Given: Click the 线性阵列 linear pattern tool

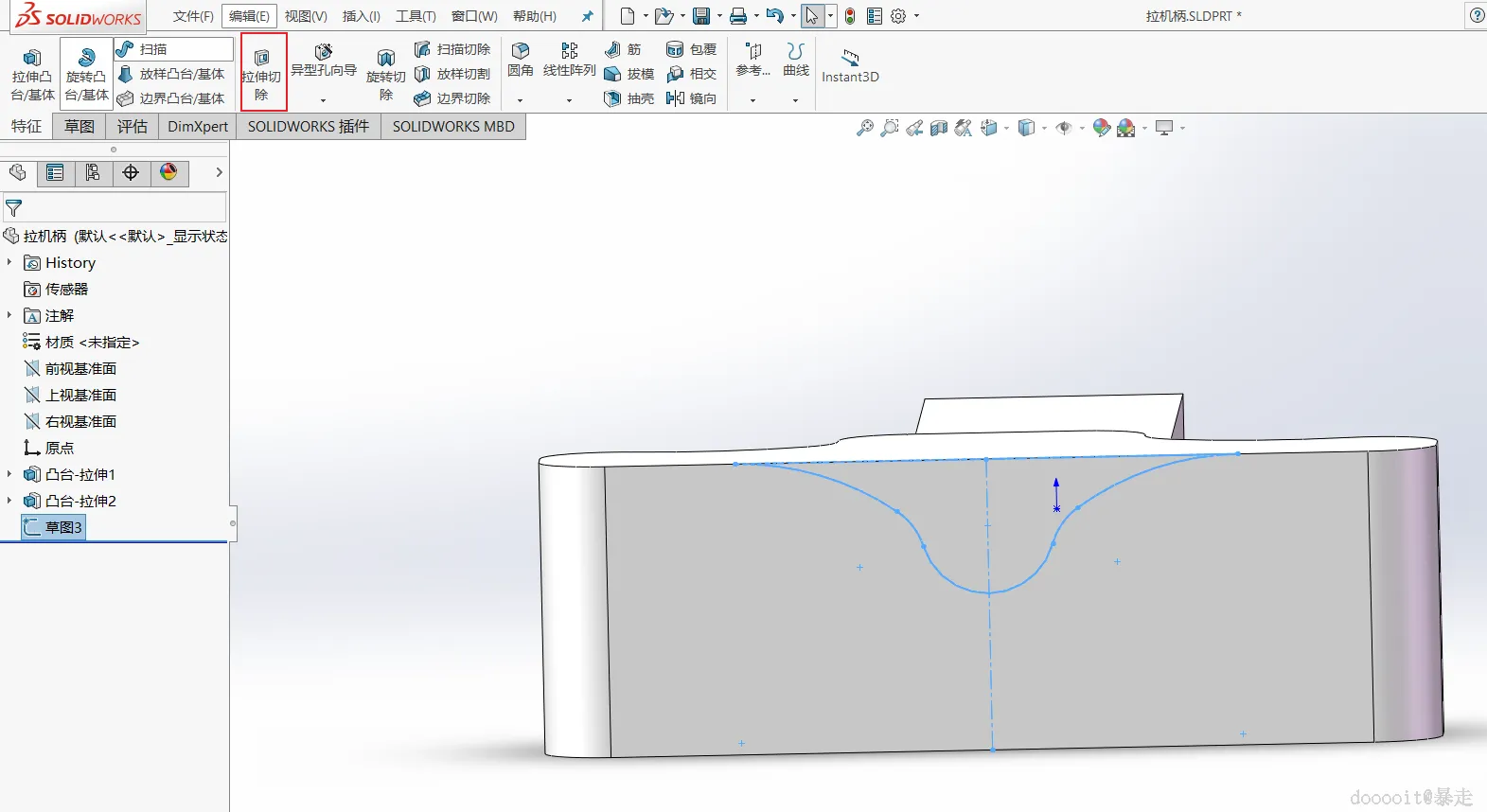Looking at the screenshot, I should pyautogui.click(x=569, y=59).
